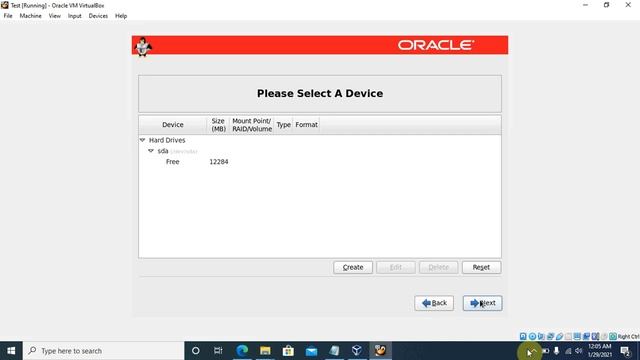Click the hard disk activity status icon
This screenshot has width=640, height=360.
[x=523, y=336]
